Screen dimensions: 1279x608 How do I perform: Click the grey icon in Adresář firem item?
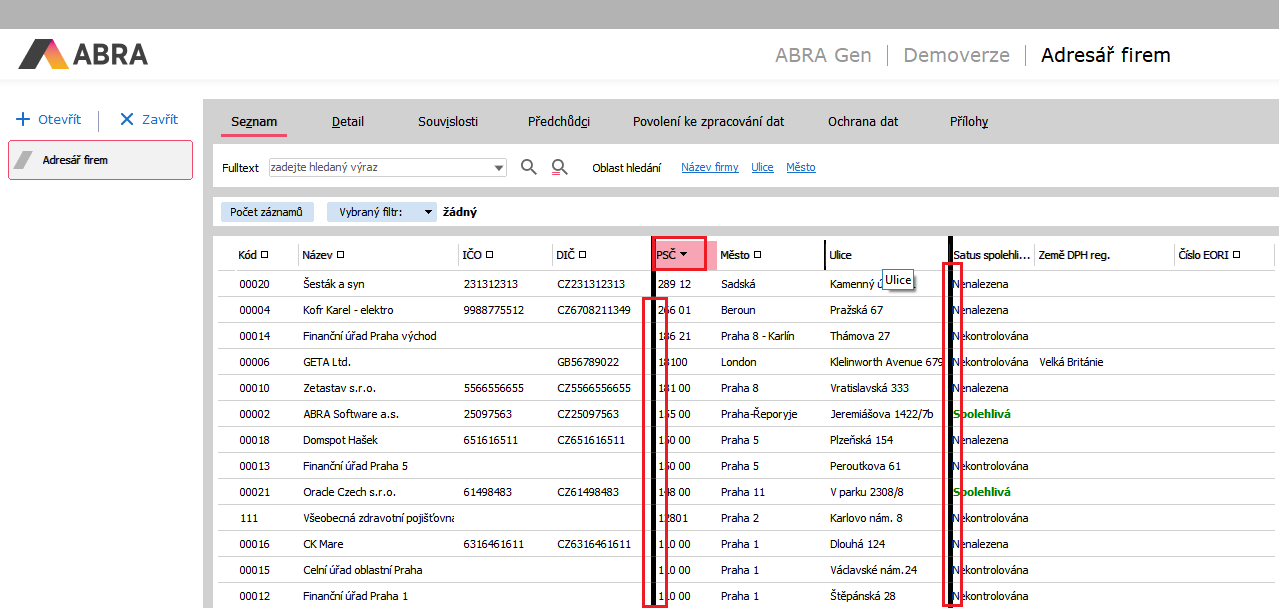point(24,160)
